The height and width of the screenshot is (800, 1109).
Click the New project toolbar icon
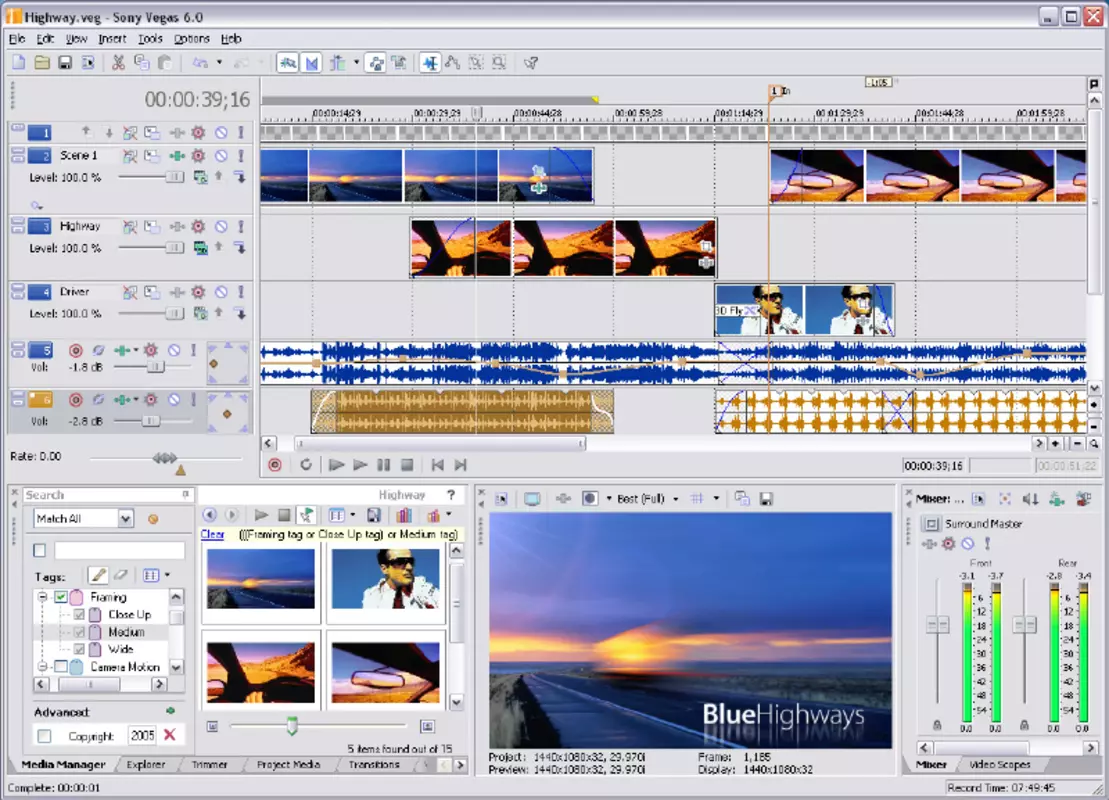[19, 63]
